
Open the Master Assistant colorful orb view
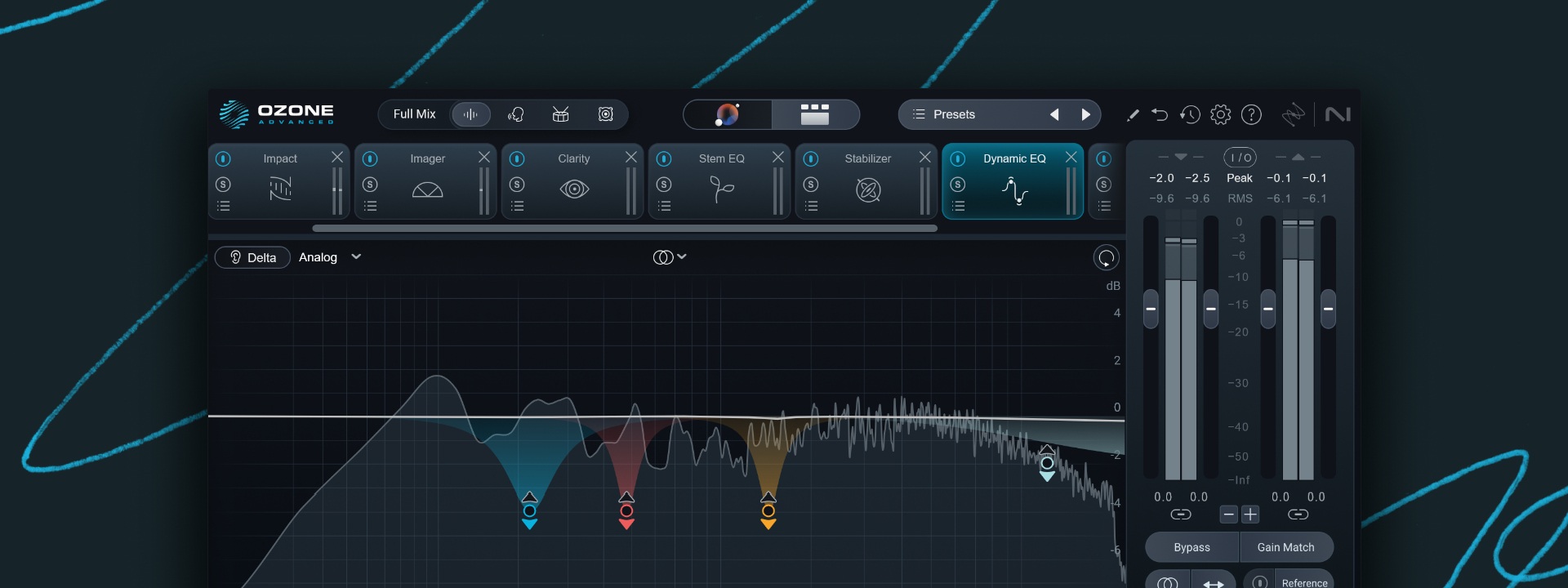(x=727, y=114)
